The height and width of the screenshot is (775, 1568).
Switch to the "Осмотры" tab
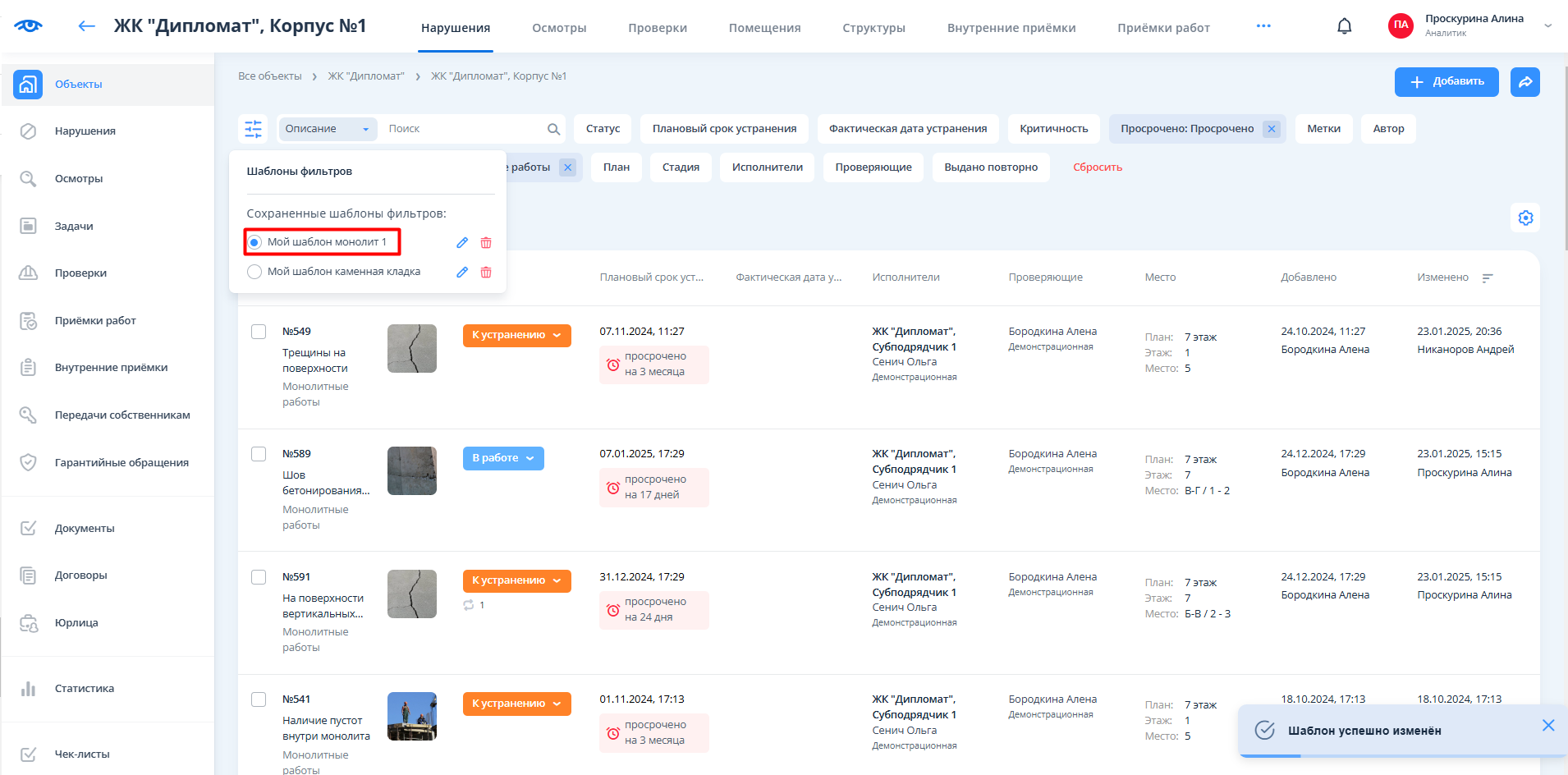559,28
